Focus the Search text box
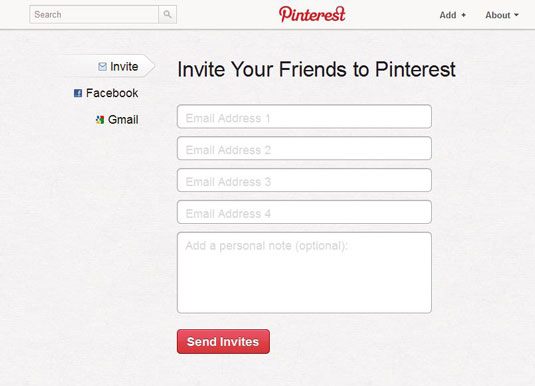The width and height of the screenshot is (535, 386). click(x=94, y=14)
